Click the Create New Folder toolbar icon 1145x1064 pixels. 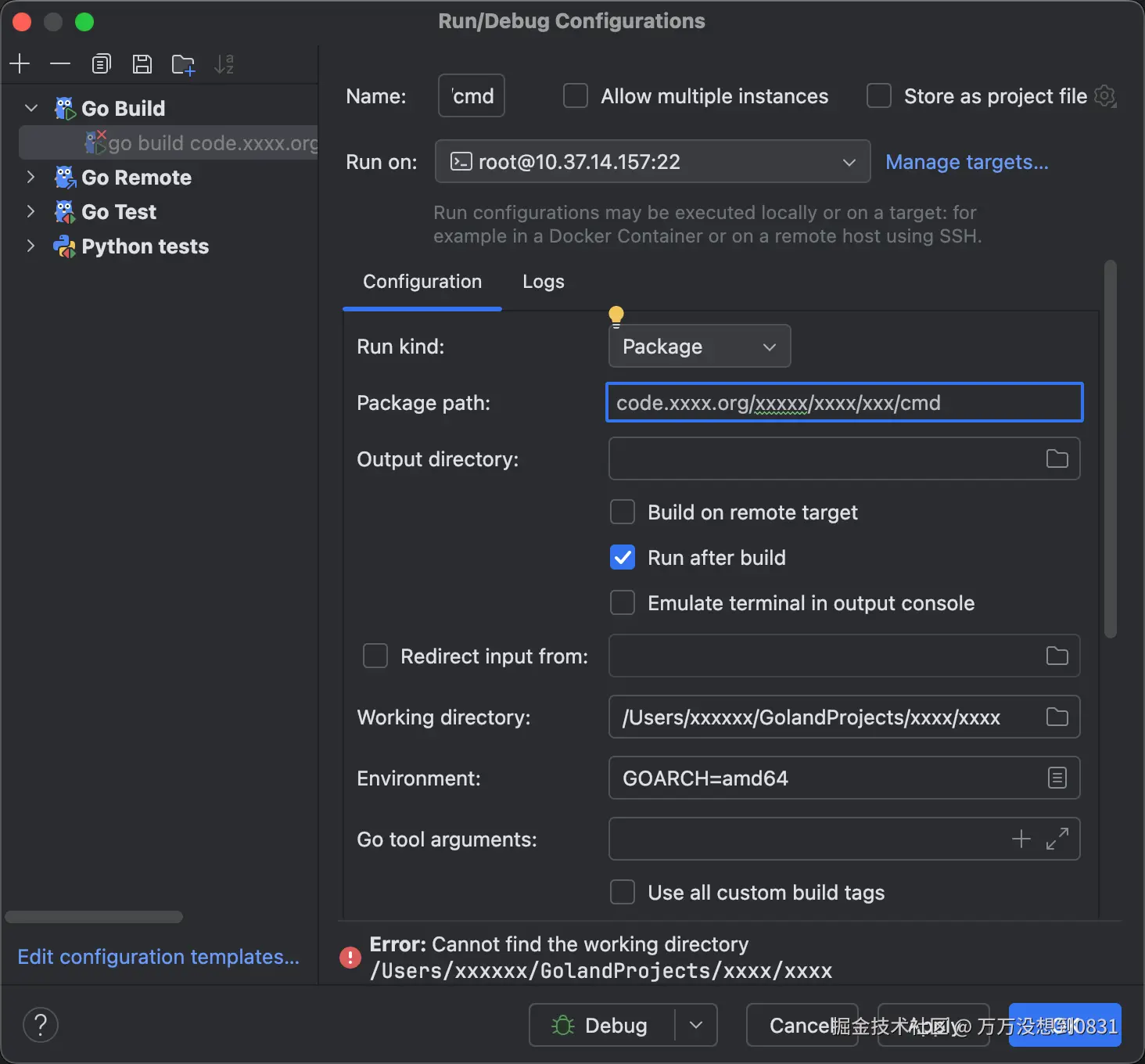(x=183, y=64)
